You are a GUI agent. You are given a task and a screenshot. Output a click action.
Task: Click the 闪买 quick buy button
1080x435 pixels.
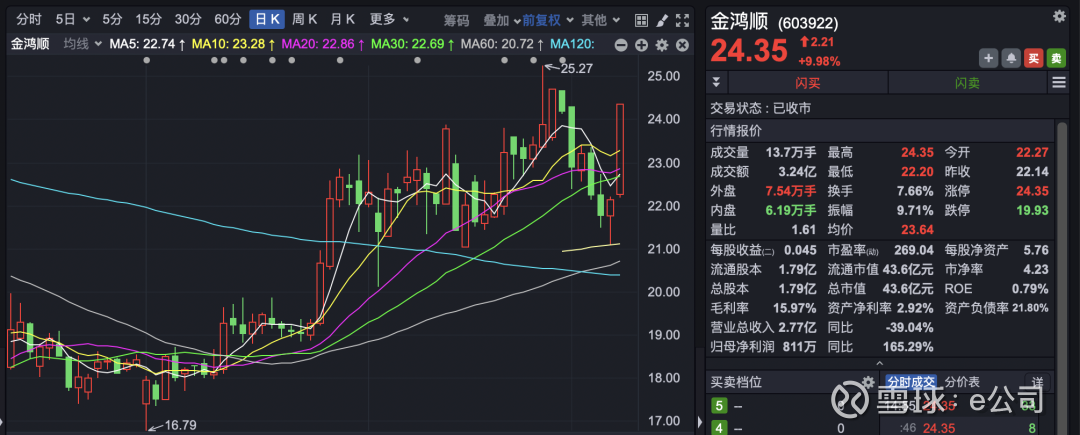coord(808,83)
